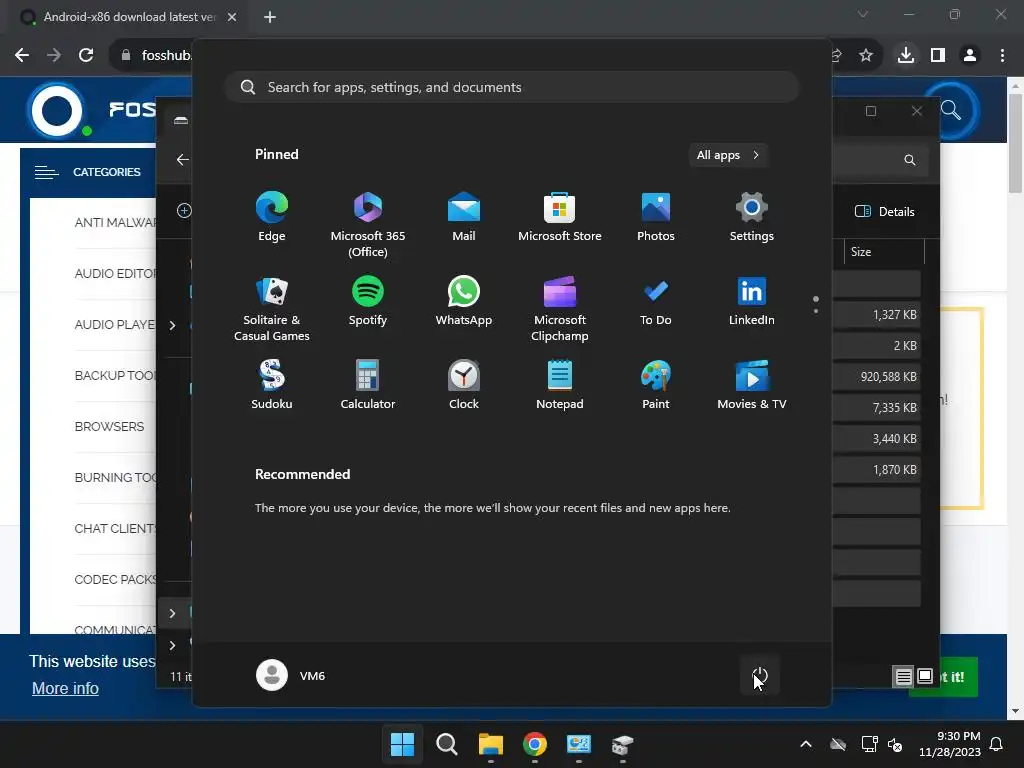Screen dimensions: 1024x768
Task: Click the FossHub search magnifier icon
Action: [952, 110]
